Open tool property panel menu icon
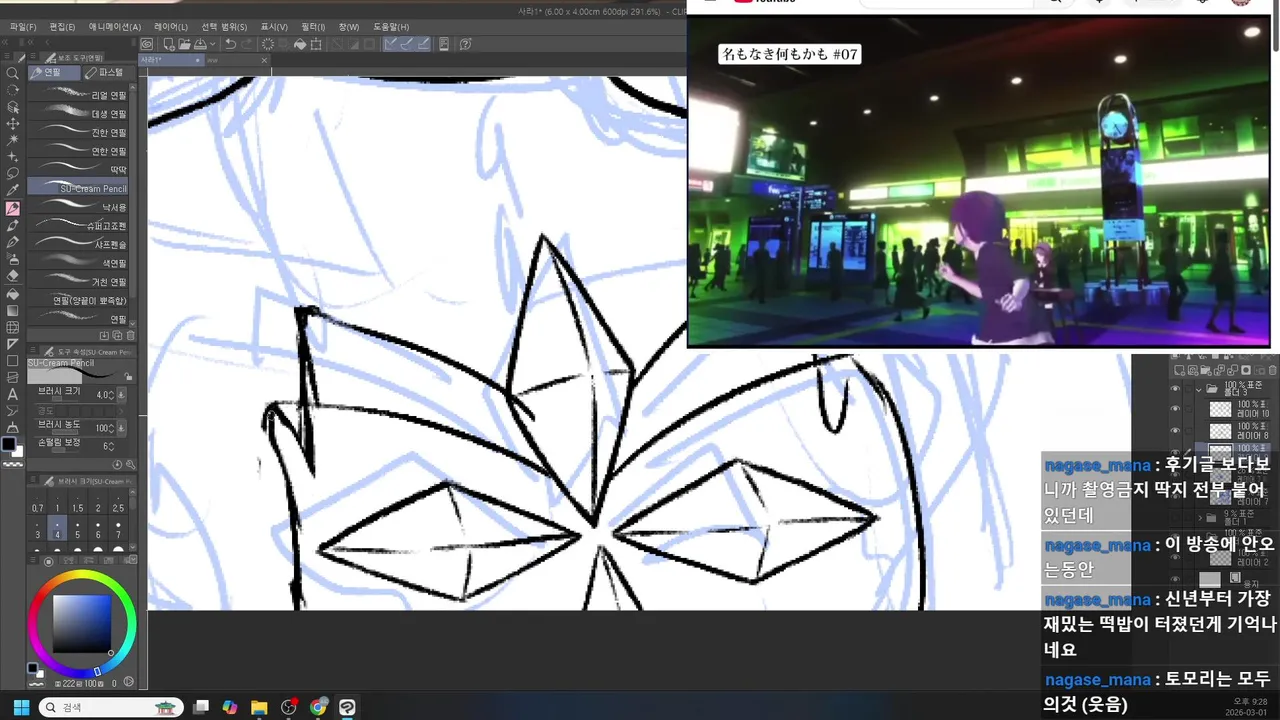This screenshot has height=720, width=1280. tap(33, 352)
